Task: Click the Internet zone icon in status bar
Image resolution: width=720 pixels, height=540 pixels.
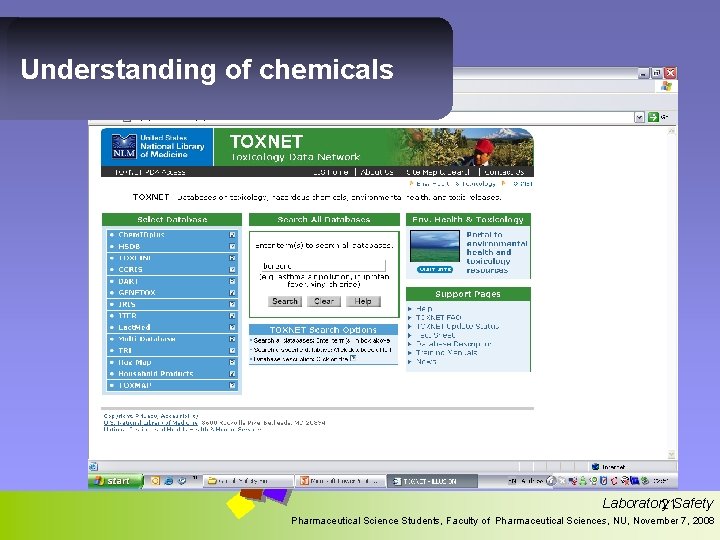Action: 596,467
